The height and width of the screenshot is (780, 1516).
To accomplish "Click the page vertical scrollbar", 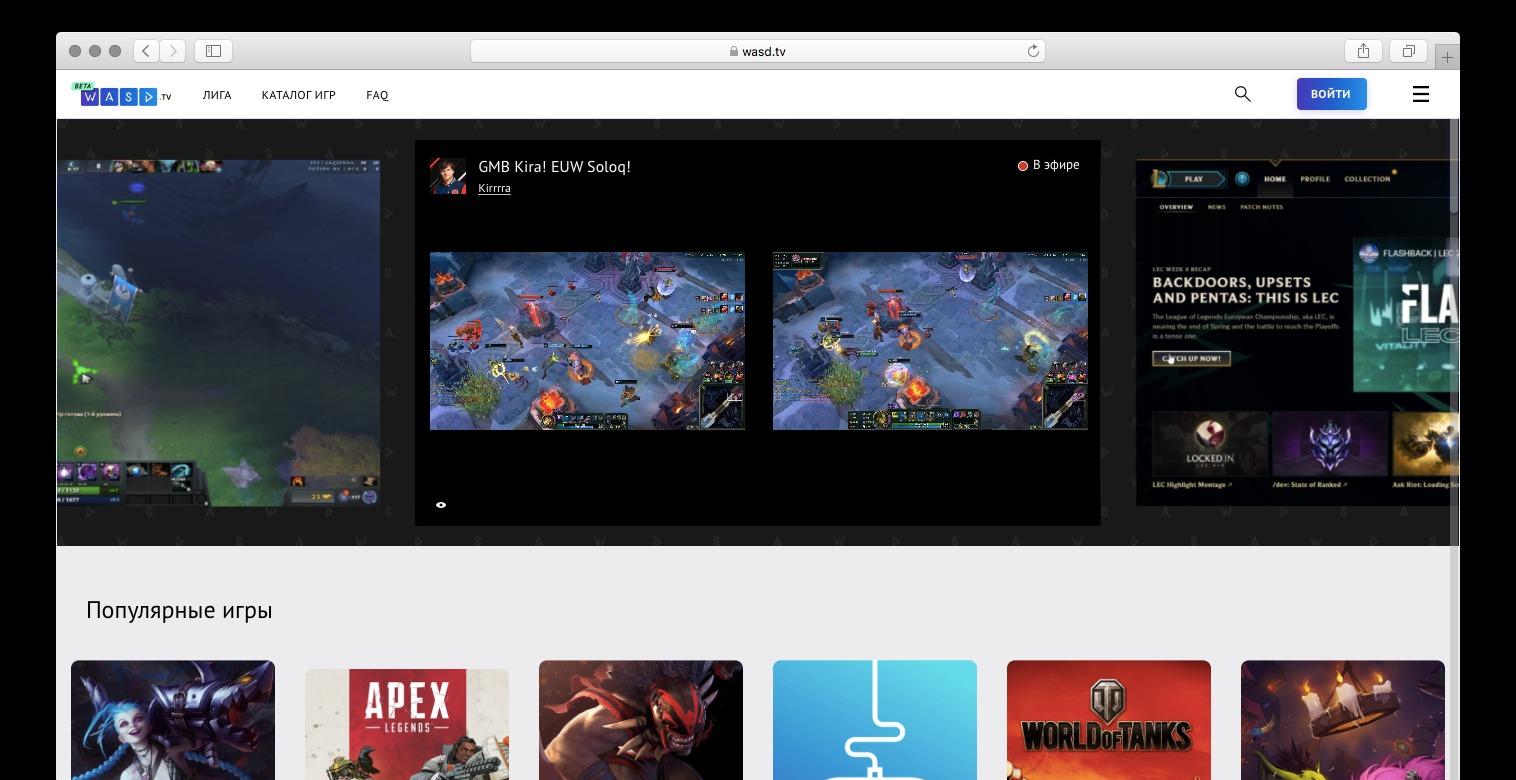I will tap(1455, 165).
